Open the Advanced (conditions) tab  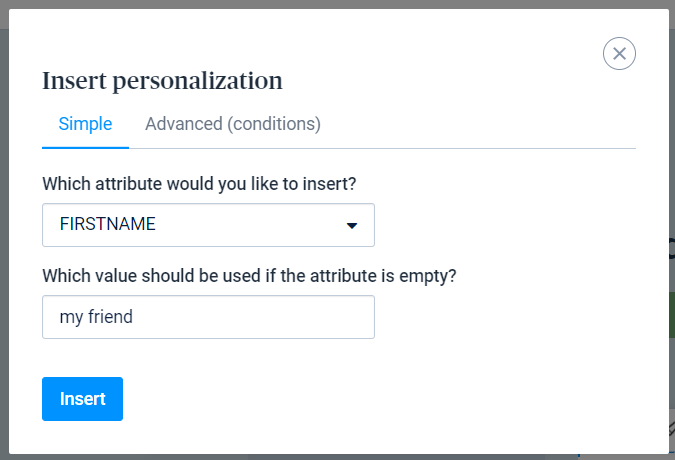(x=233, y=124)
